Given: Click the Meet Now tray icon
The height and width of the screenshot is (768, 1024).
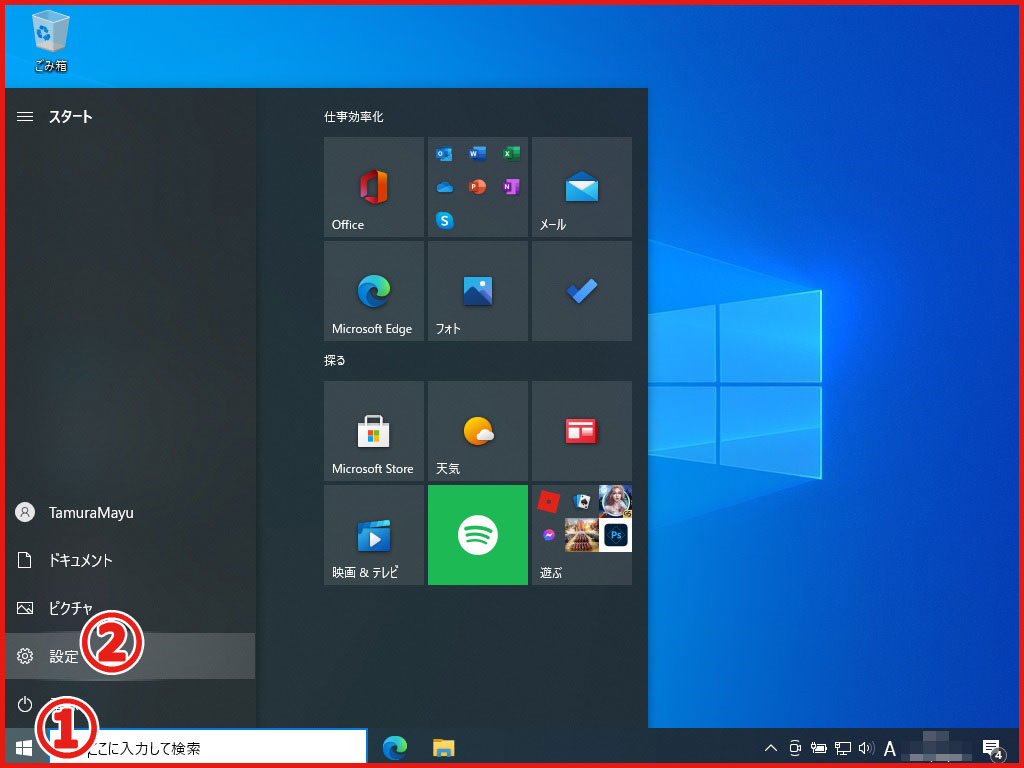Looking at the screenshot, I should (795, 748).
